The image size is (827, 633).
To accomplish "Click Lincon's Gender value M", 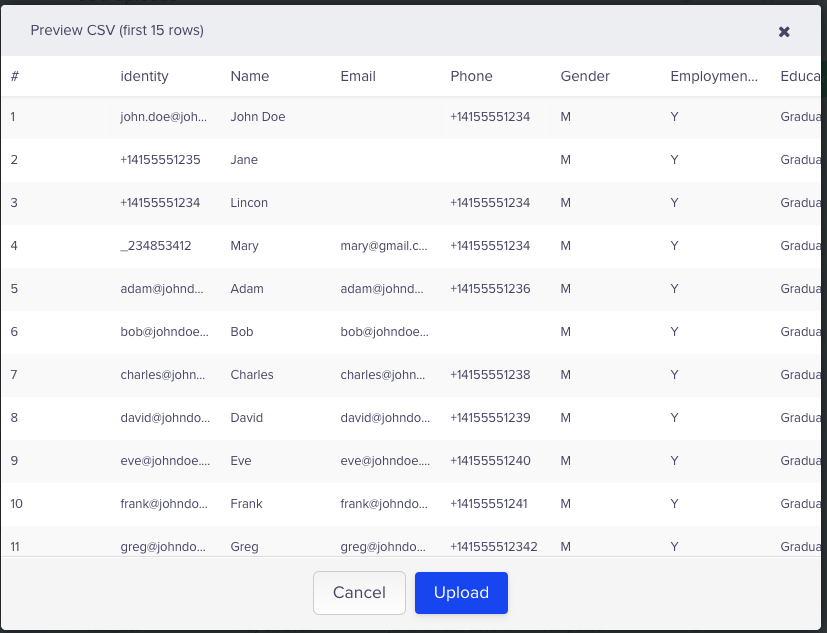I will 565,203.
